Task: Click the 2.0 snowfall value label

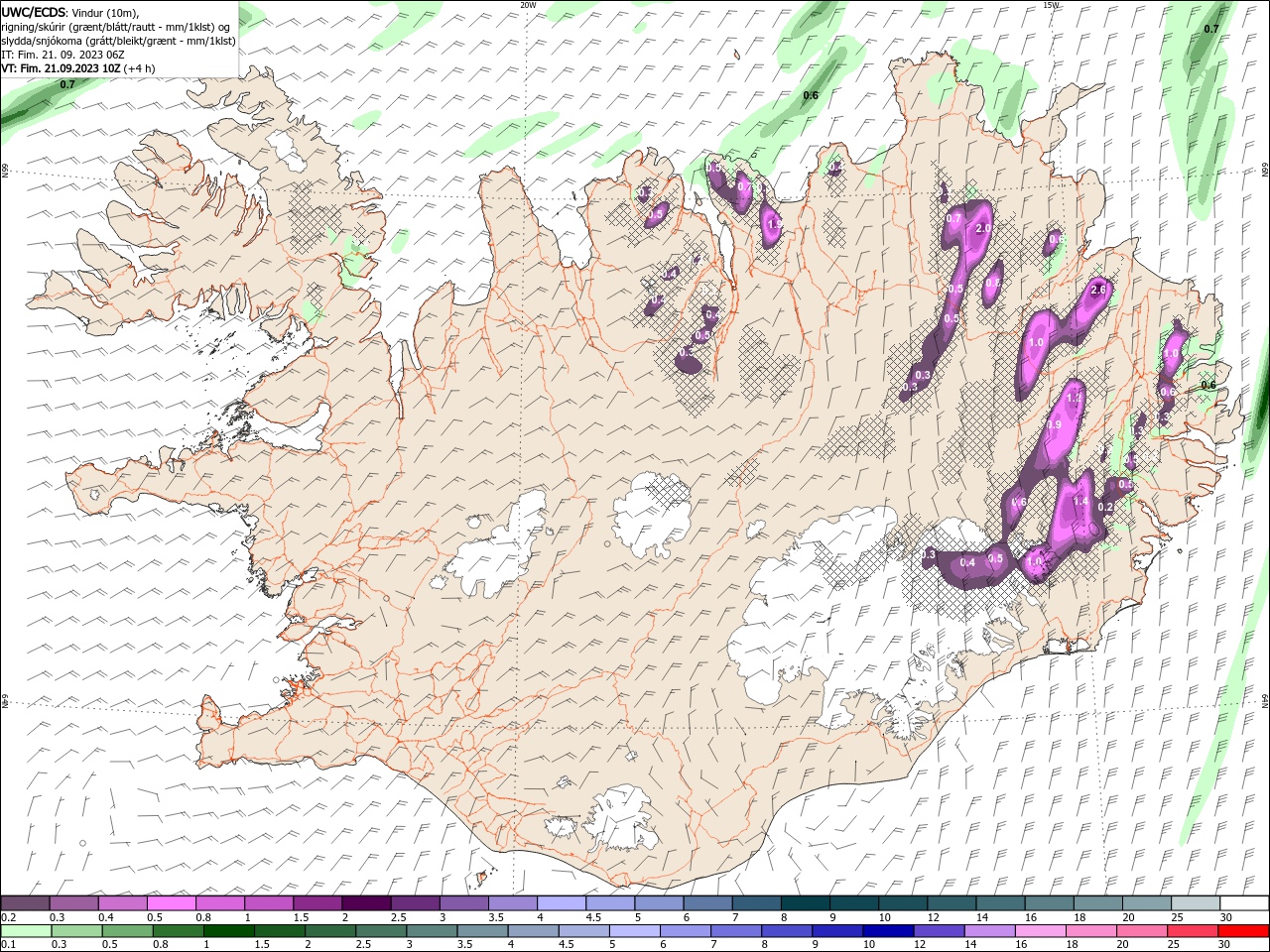Action: (984, 228)
